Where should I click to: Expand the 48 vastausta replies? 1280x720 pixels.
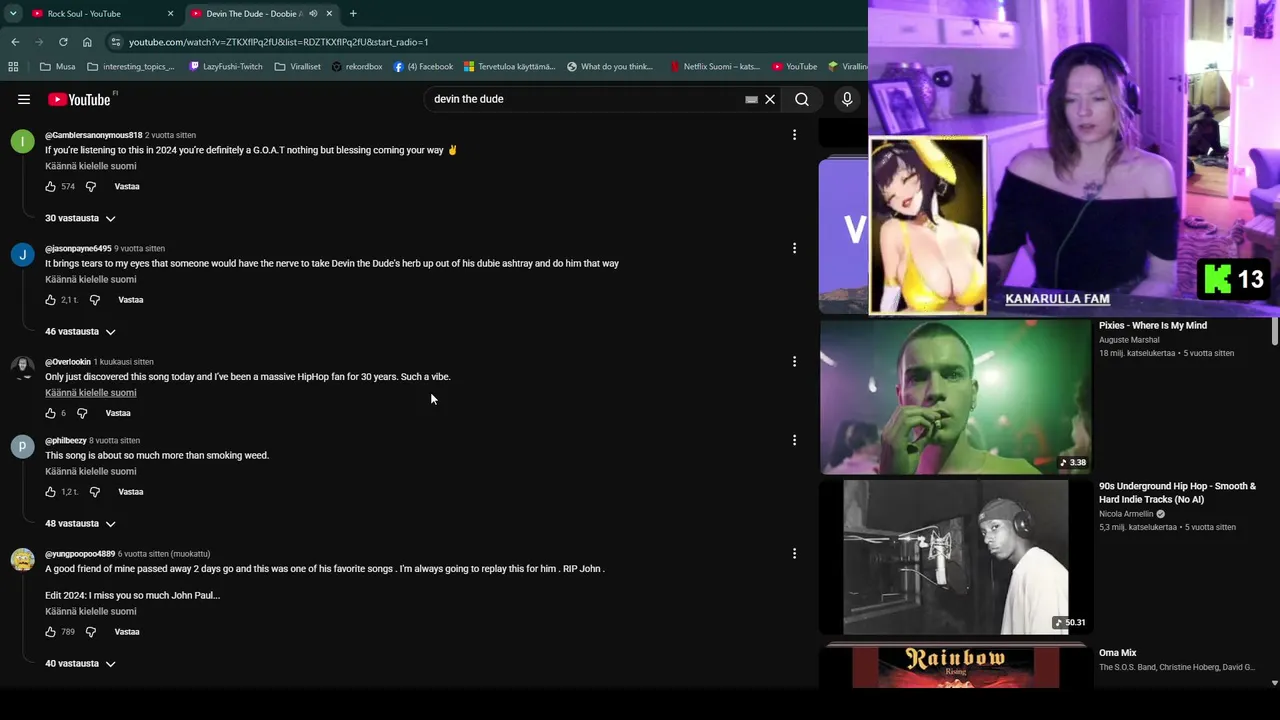(x=80, y=523)
